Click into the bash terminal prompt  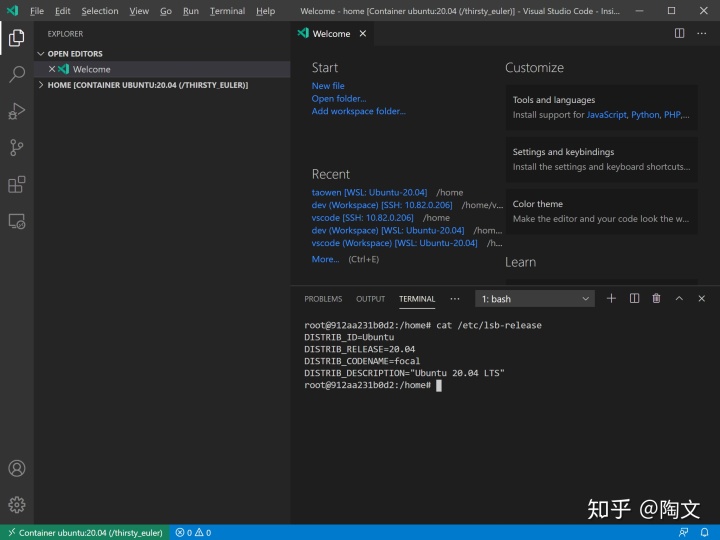(x=439, y=385)
